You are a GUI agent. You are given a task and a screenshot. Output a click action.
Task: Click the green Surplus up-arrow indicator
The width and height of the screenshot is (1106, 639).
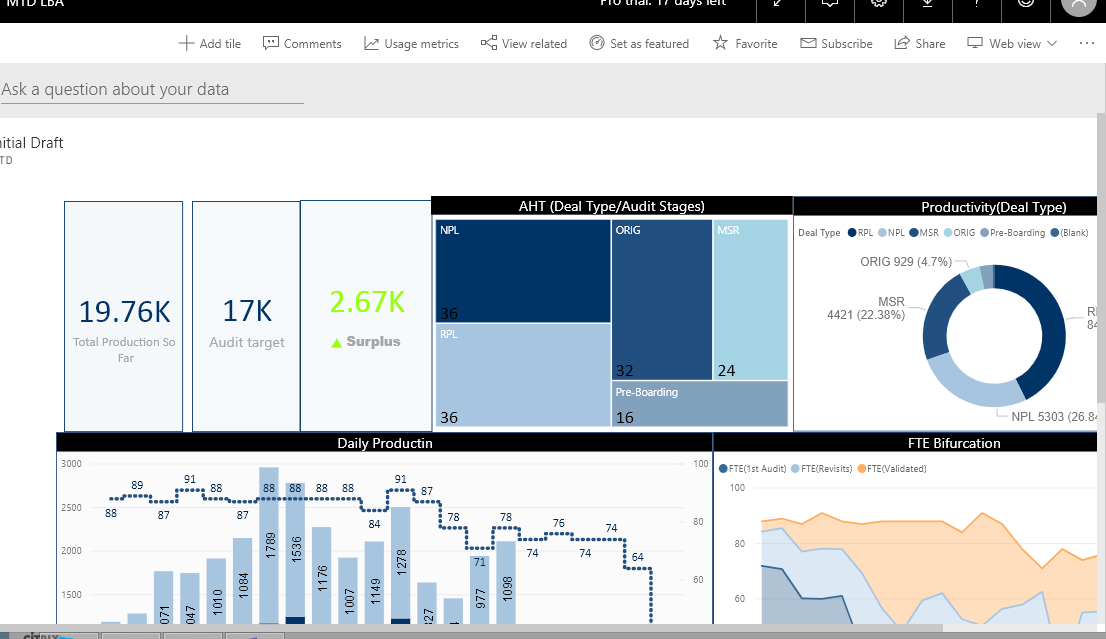coord(336,343)
